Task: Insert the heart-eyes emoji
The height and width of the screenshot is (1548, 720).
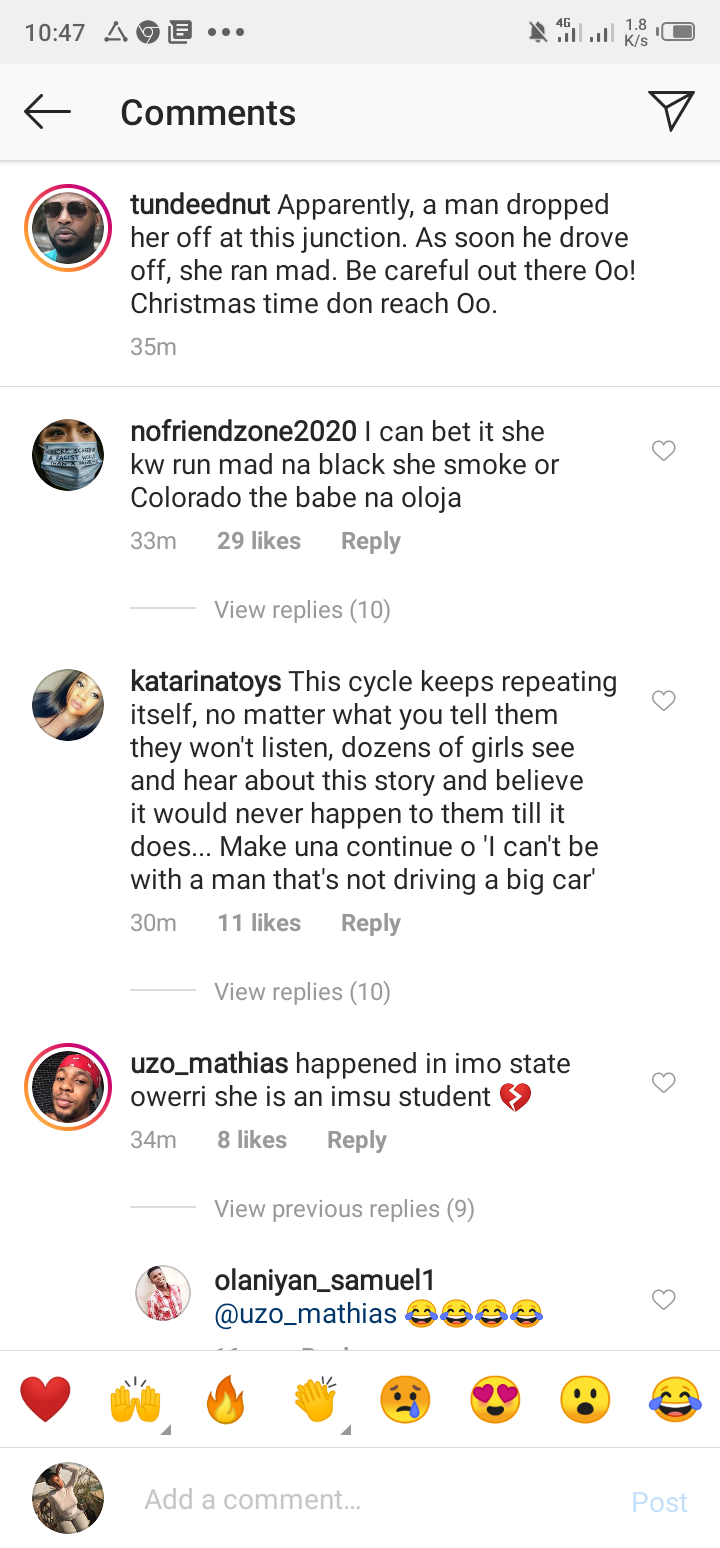Action: point(495,1399)
